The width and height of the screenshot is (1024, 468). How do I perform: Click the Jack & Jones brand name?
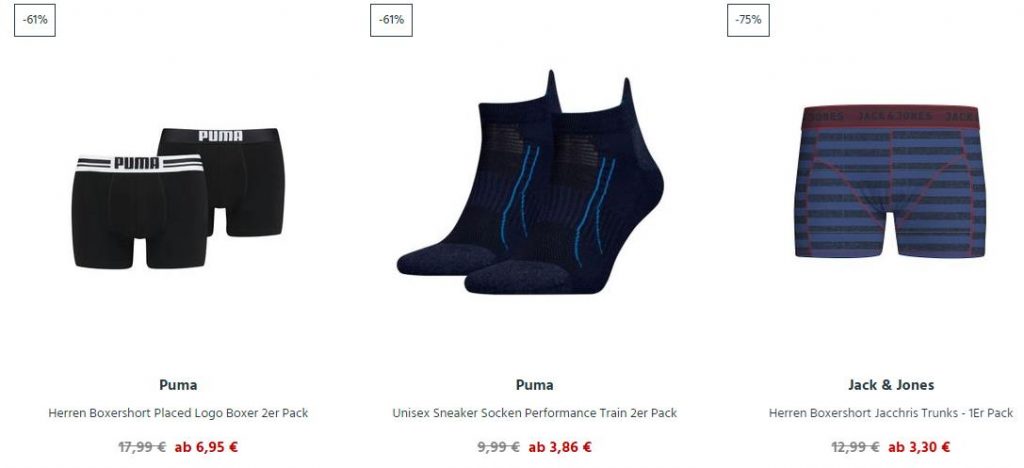point(891,385)
